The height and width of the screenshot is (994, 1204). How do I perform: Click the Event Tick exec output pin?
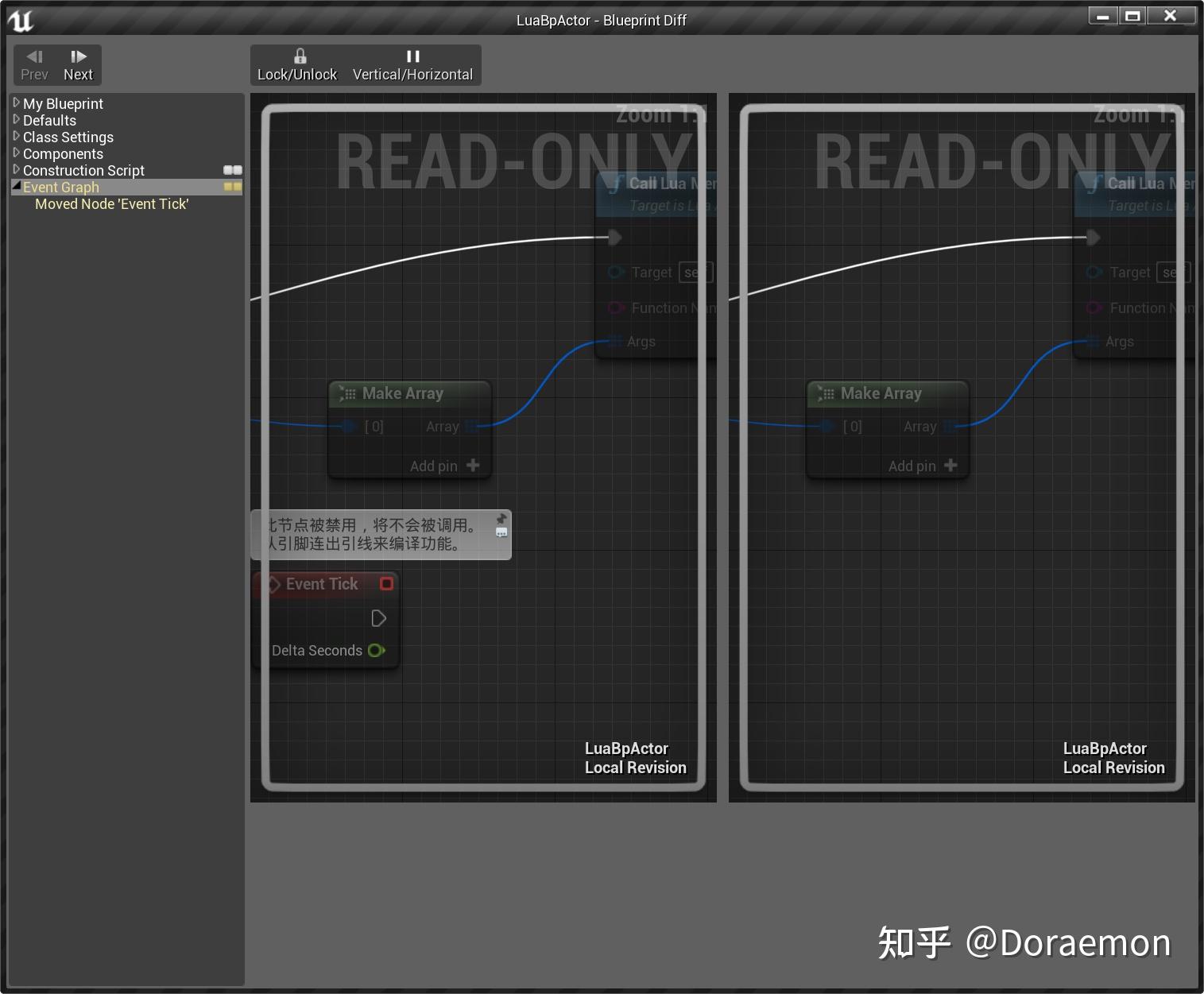point(379,617)
